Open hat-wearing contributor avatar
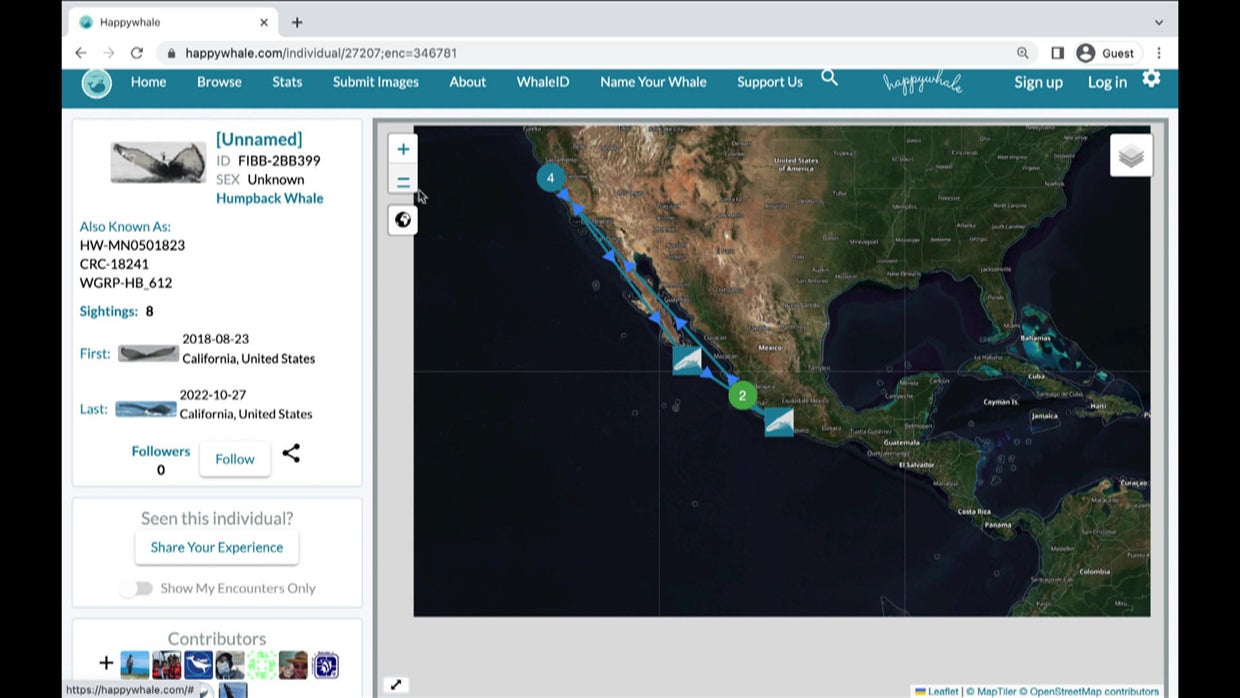This screenshot has width=1240, height=698. [x=293, y=665]
